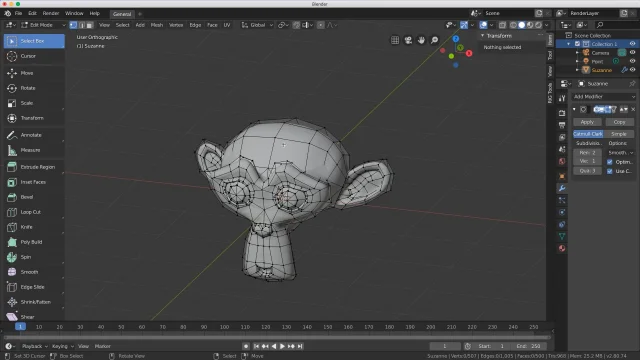
Task: Open the Global transform orientation dropdown
Action: click(257, 25)
